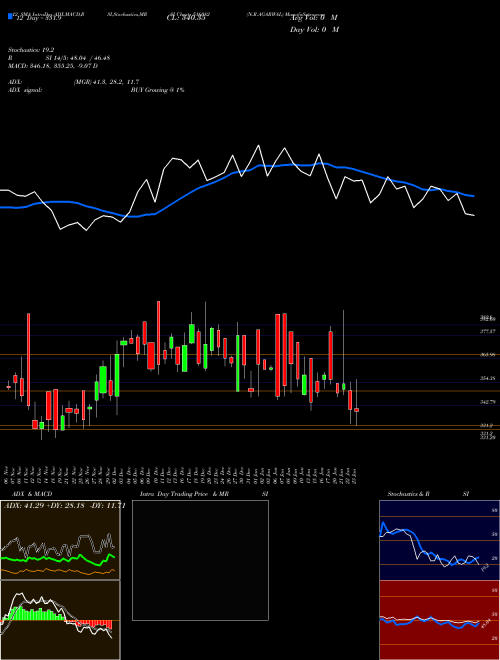Click the empty Intra Day Trading Price panel

pos(200,560)
